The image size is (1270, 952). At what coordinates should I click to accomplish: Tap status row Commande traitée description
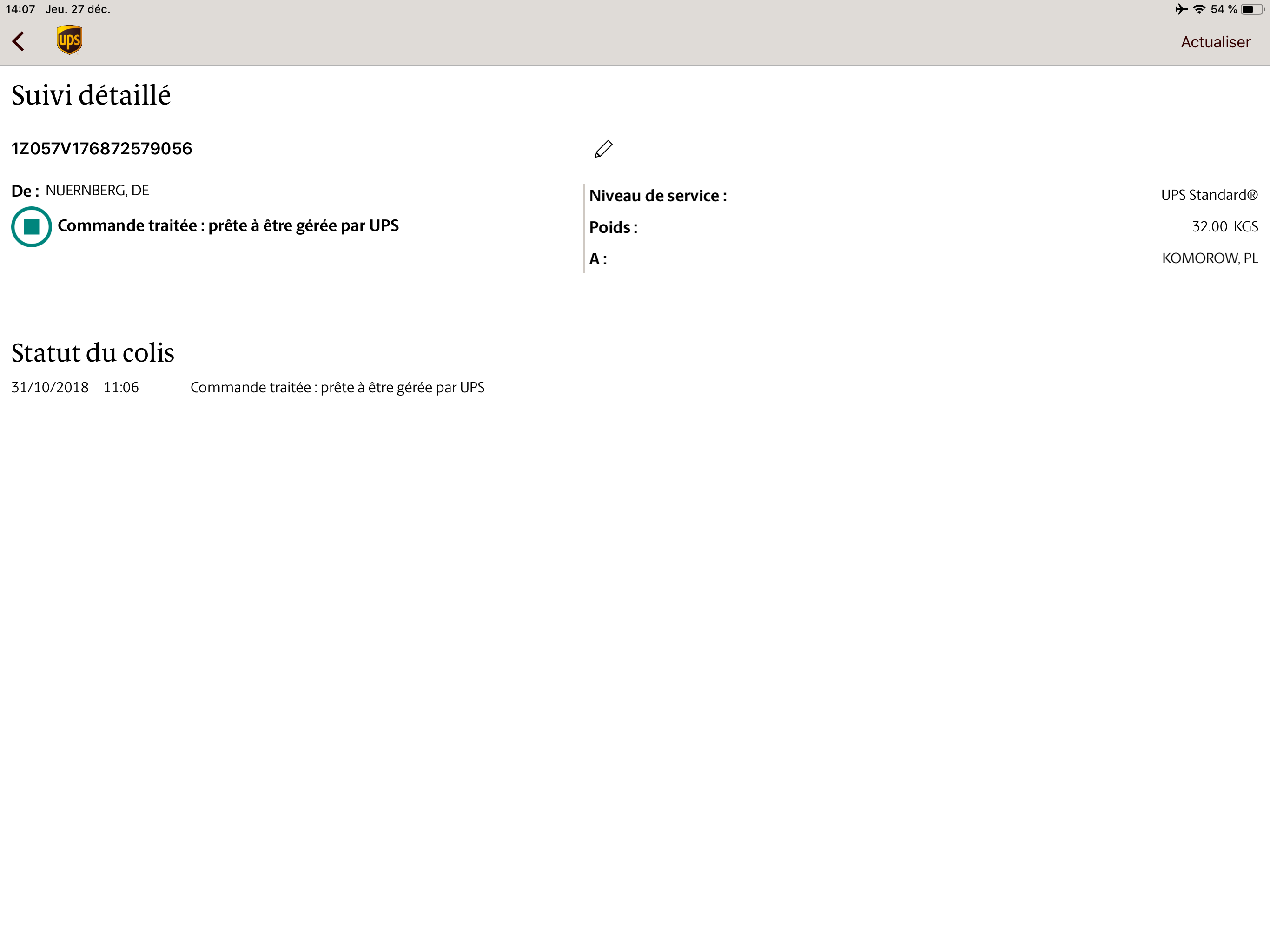click(337, 388)
